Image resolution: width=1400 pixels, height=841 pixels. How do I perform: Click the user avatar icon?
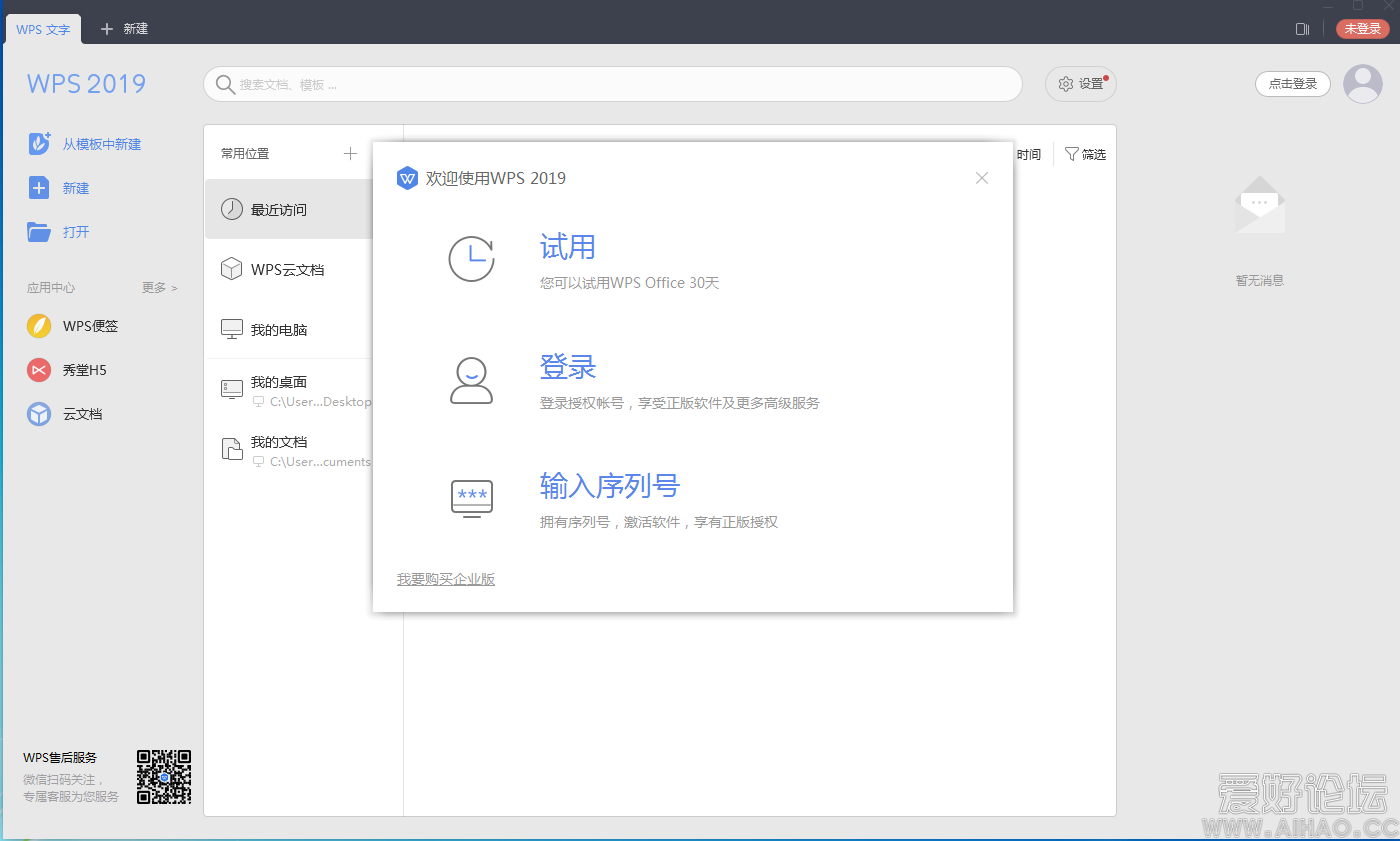[x=1362, y=84]
